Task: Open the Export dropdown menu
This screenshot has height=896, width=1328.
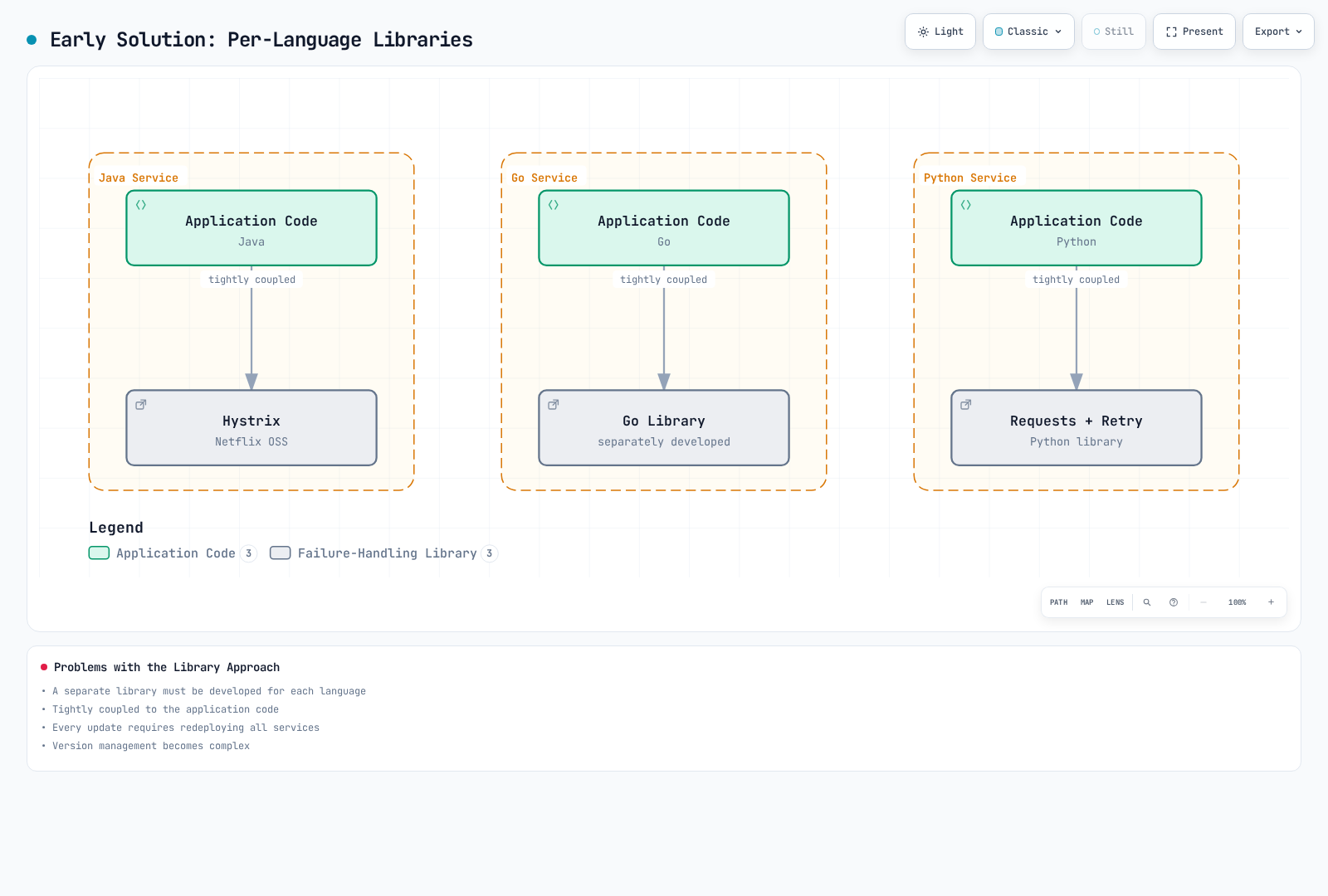Action: coord(1278,32)
